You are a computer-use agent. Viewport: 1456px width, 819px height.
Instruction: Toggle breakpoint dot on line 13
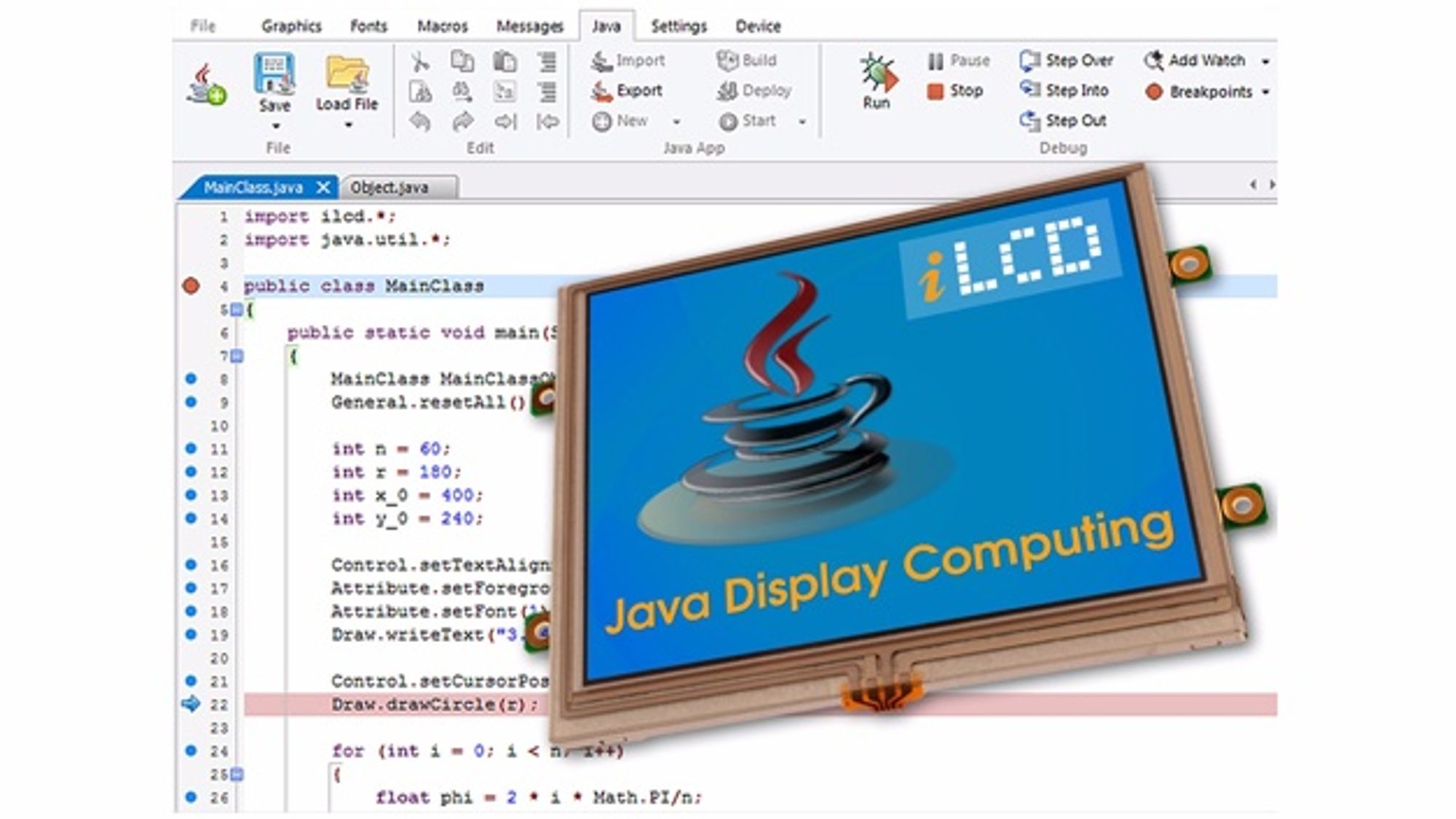coord(191,495)
